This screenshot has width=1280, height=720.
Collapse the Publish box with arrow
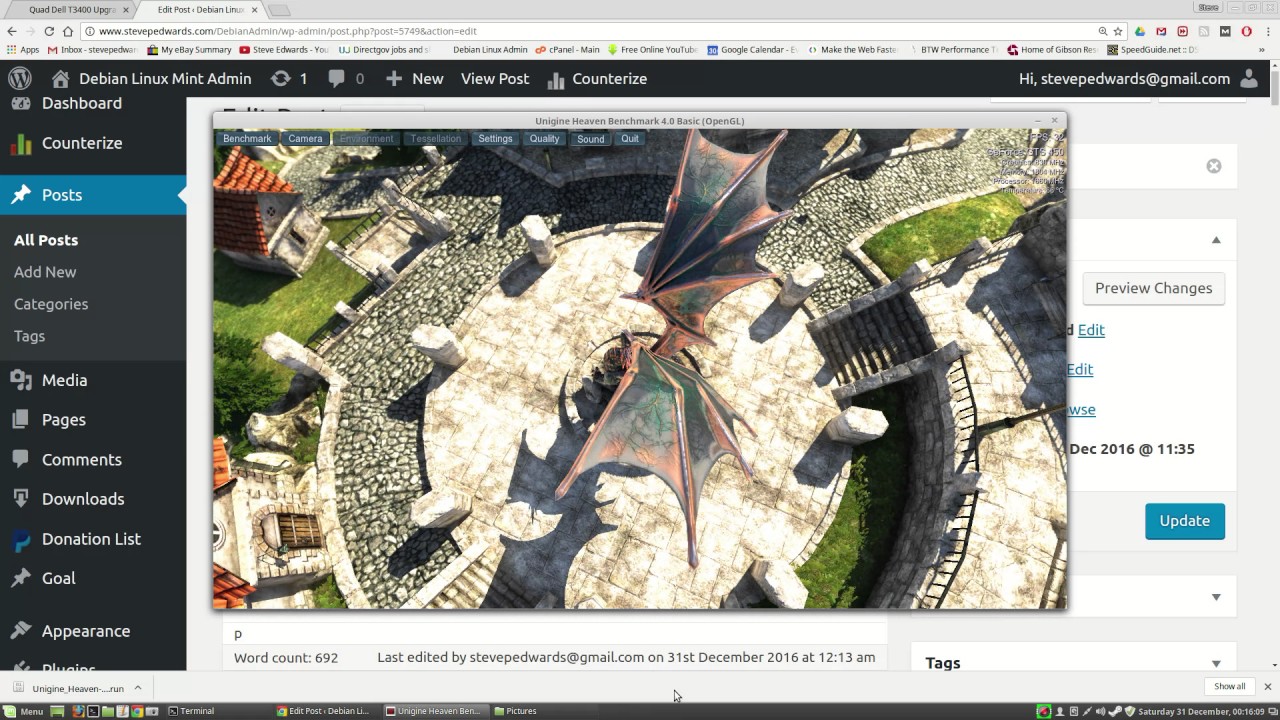[x=1216, y=240]
